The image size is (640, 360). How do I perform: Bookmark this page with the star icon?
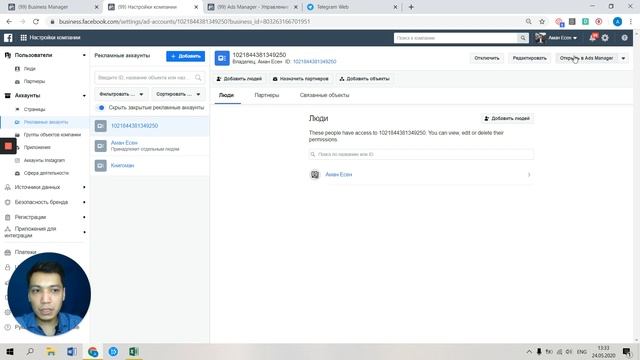542,21
